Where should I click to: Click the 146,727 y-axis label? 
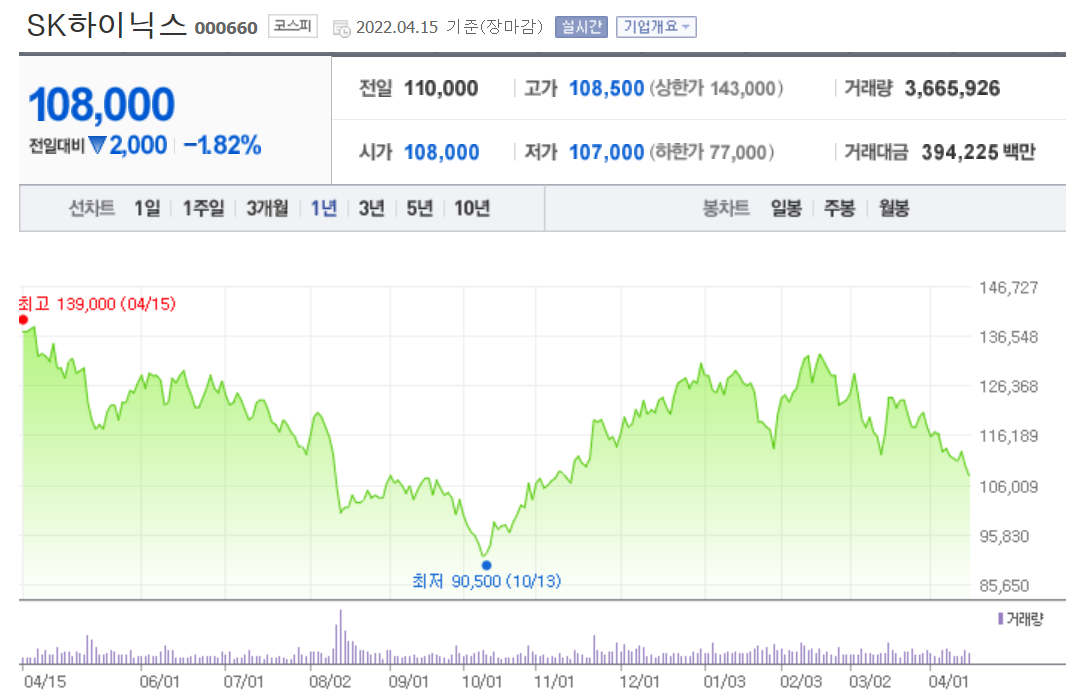click(1008, 288)
